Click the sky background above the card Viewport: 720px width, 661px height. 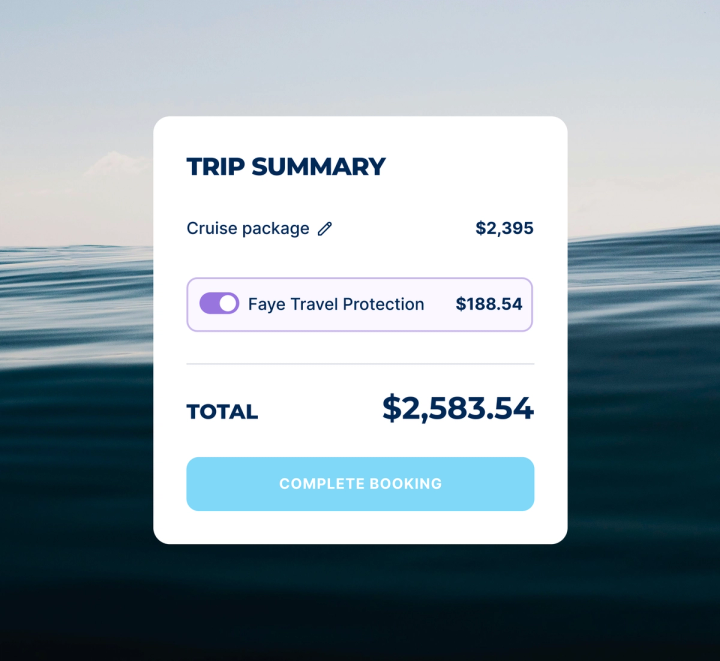click(360, 55)
